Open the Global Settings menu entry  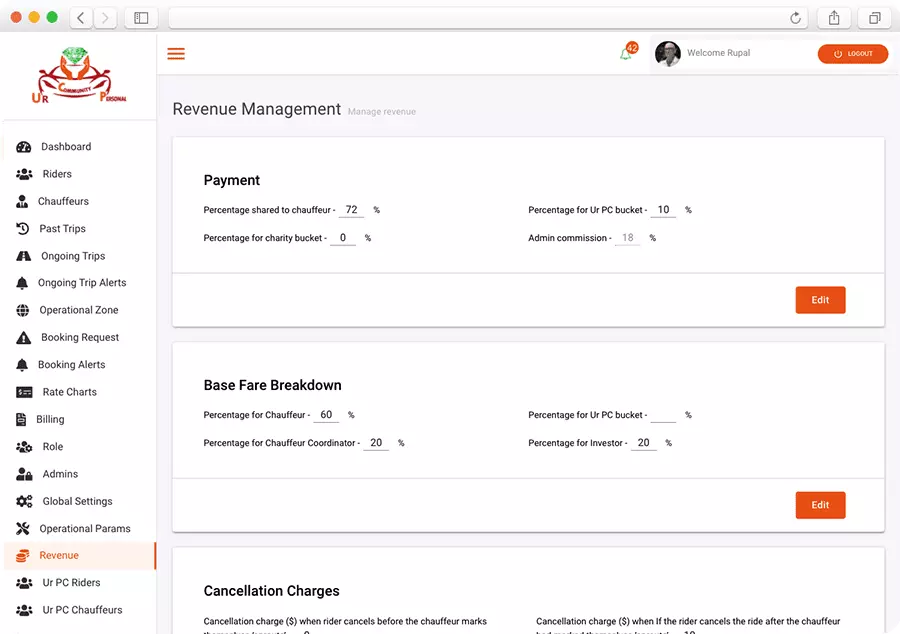(79, 501)
